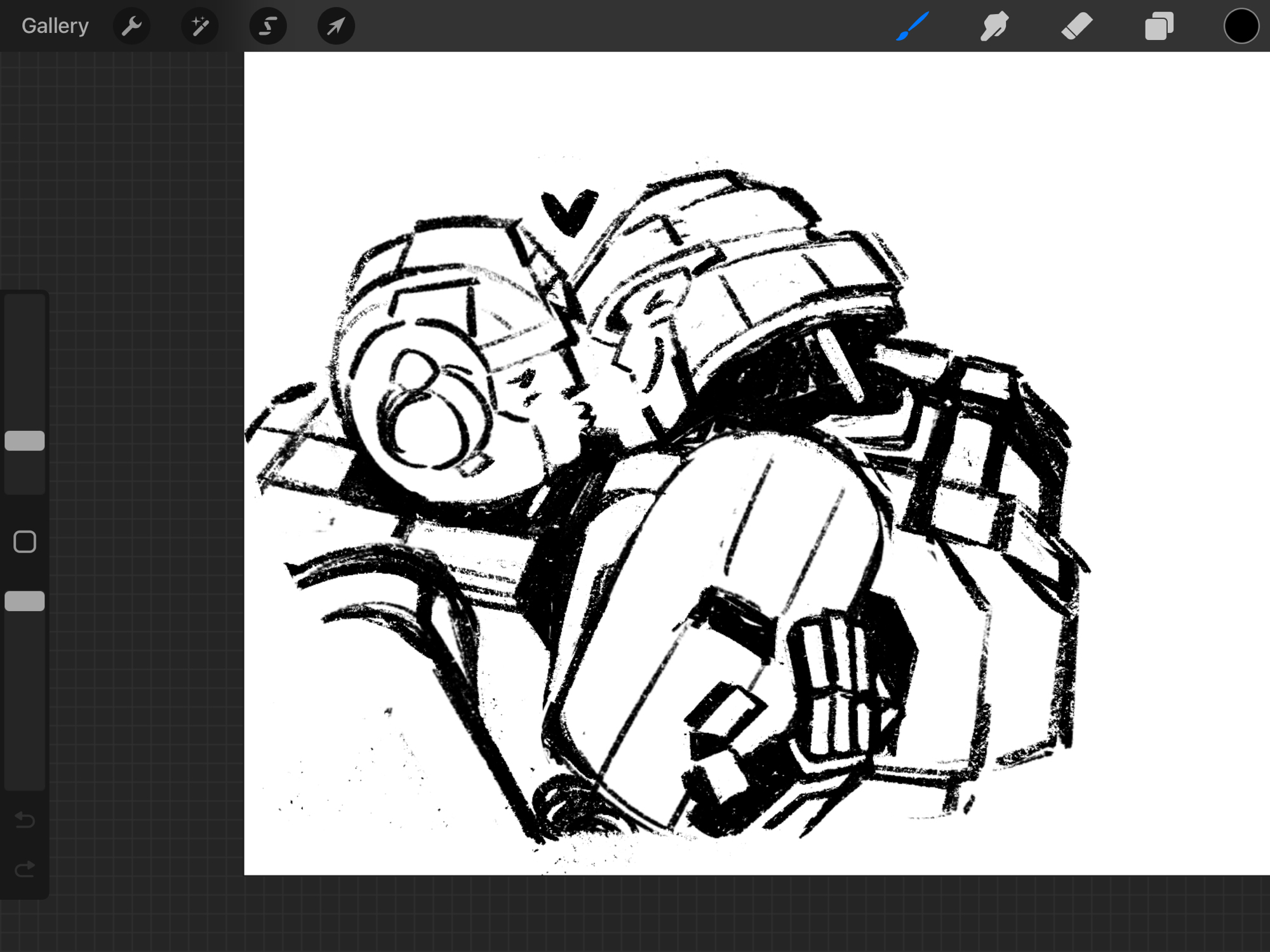Open the Adjustments magic wand menu
Viewport: 1270px width, 952px height.
coord(200,26)
